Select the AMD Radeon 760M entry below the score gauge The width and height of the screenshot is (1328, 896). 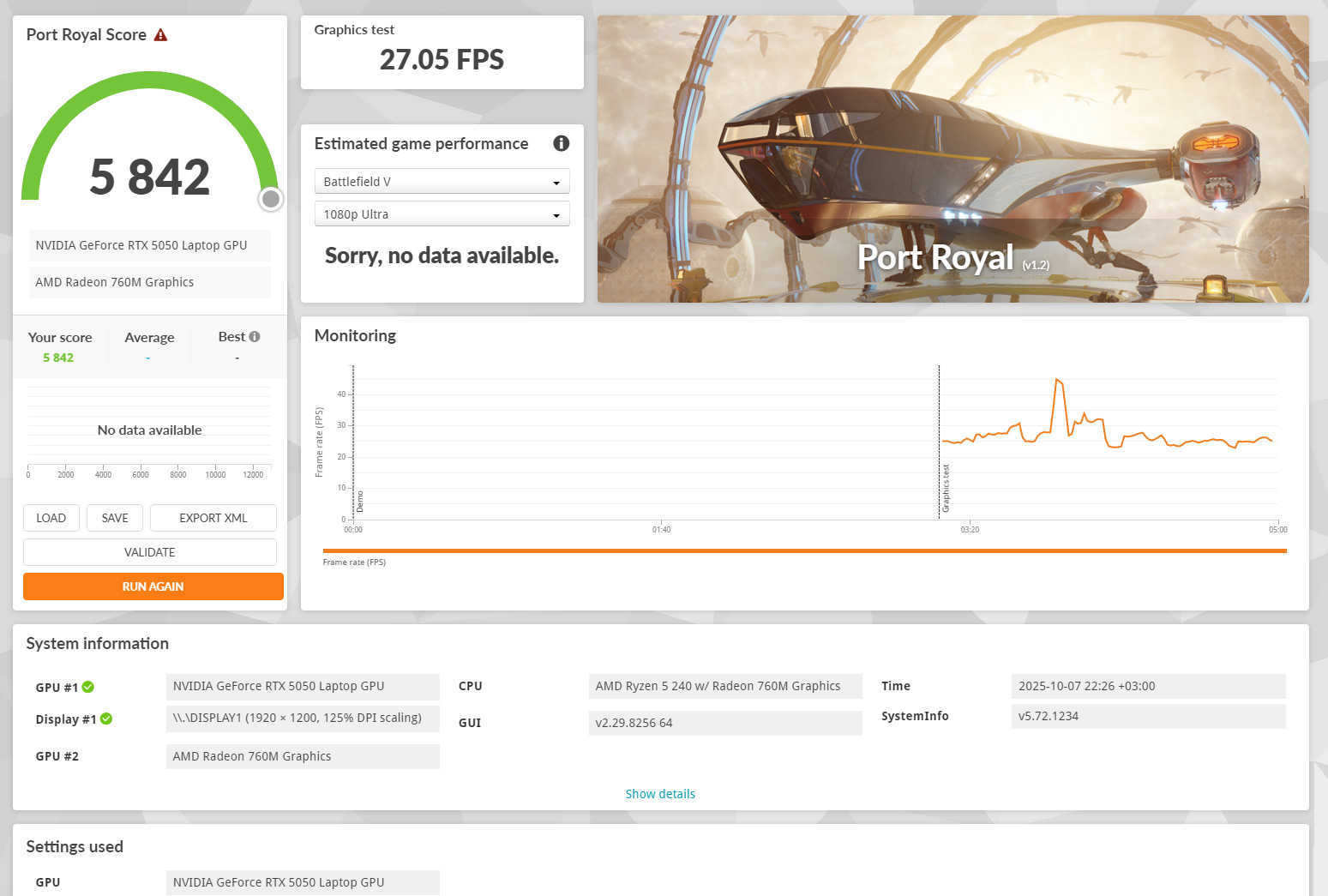(150, 282)
